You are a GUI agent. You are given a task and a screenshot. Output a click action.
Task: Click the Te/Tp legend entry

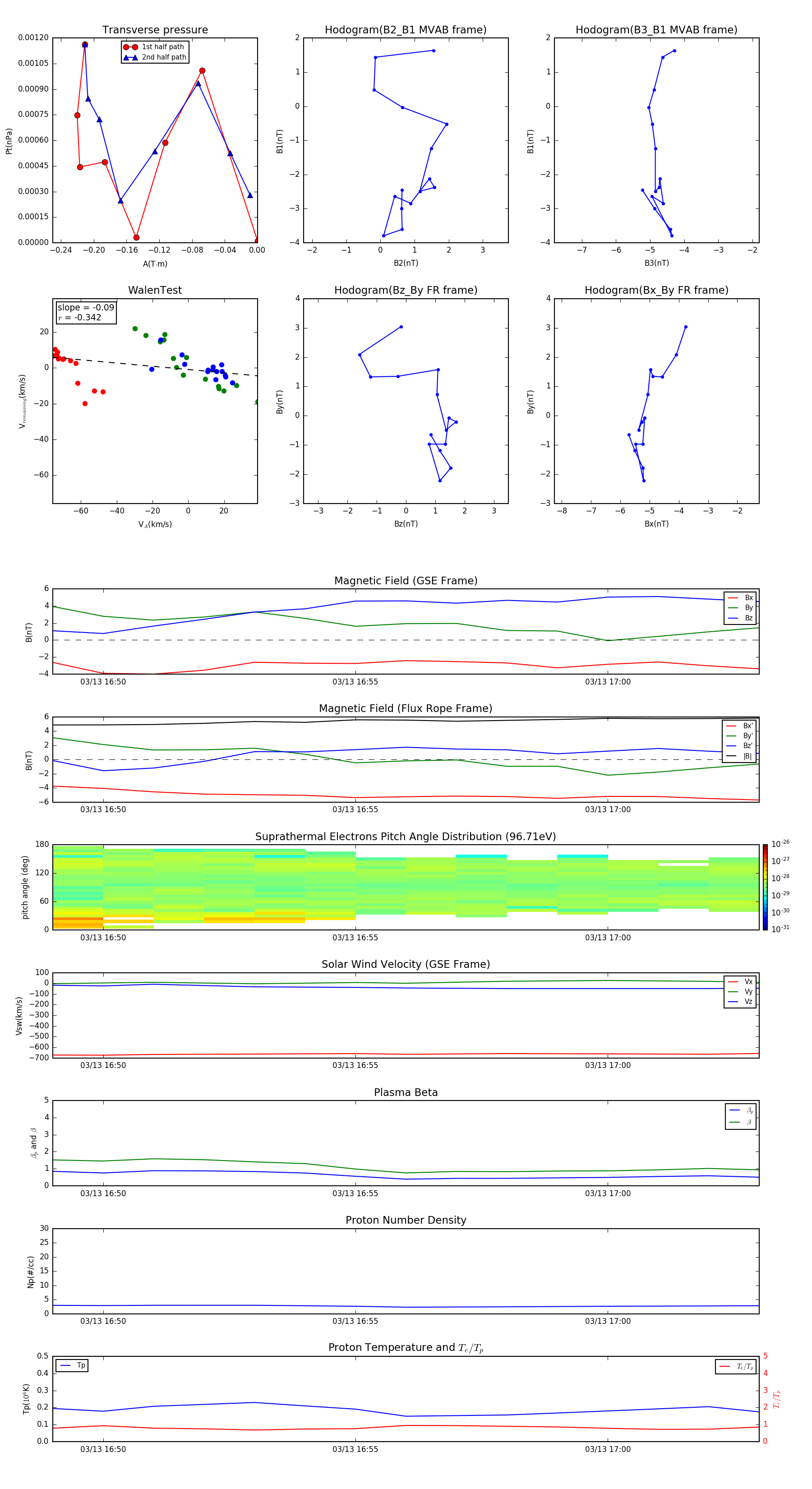(x=736, y=1366)
